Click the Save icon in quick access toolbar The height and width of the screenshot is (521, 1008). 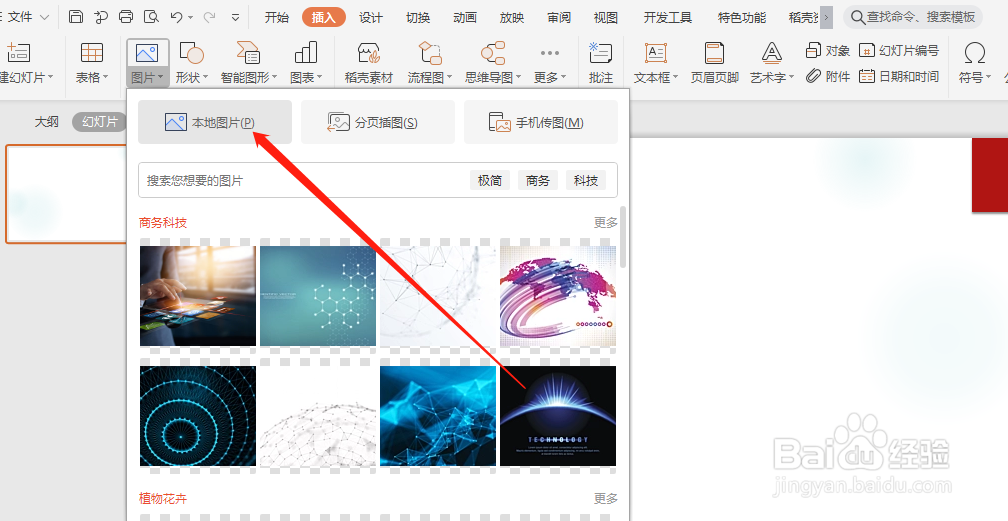click(76, 17)
